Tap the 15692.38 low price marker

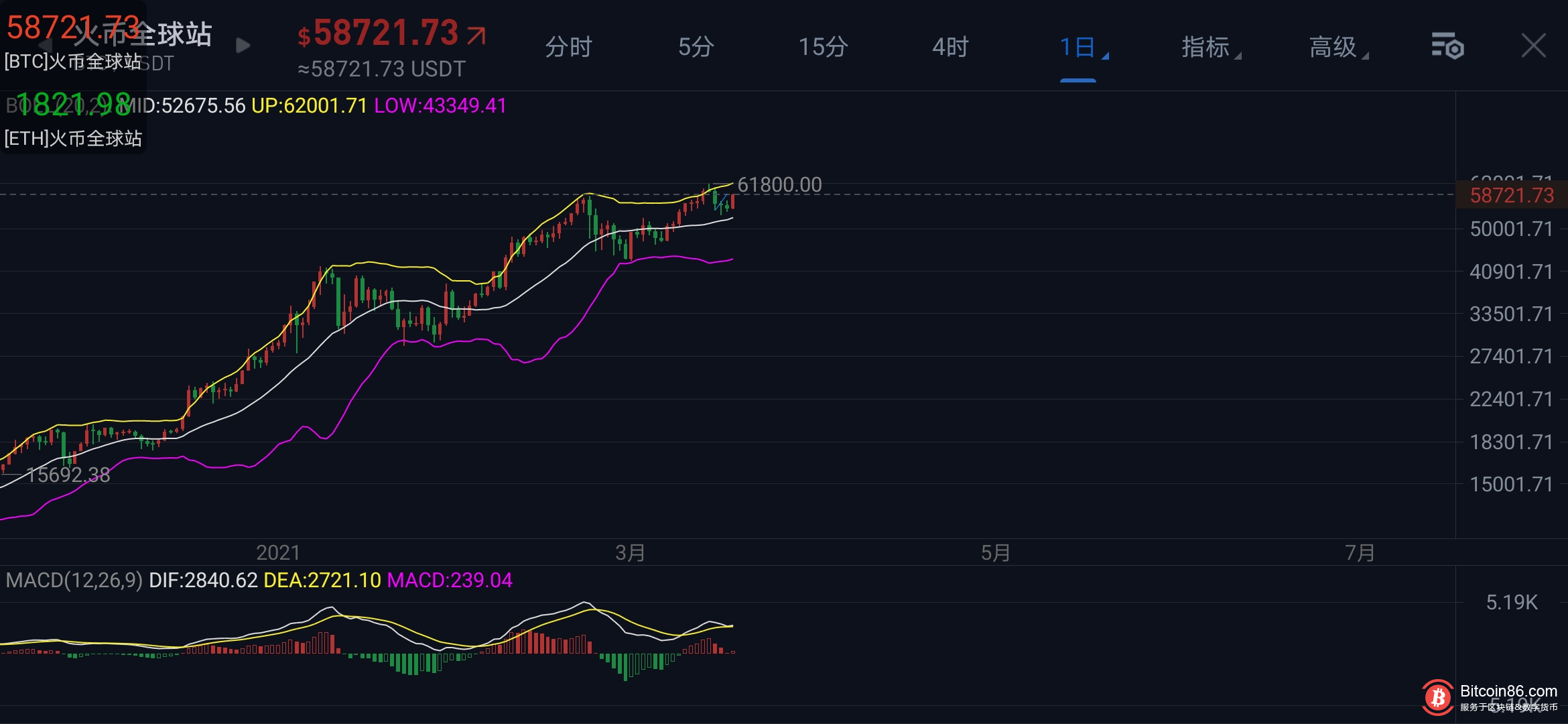tap(68, 475)
